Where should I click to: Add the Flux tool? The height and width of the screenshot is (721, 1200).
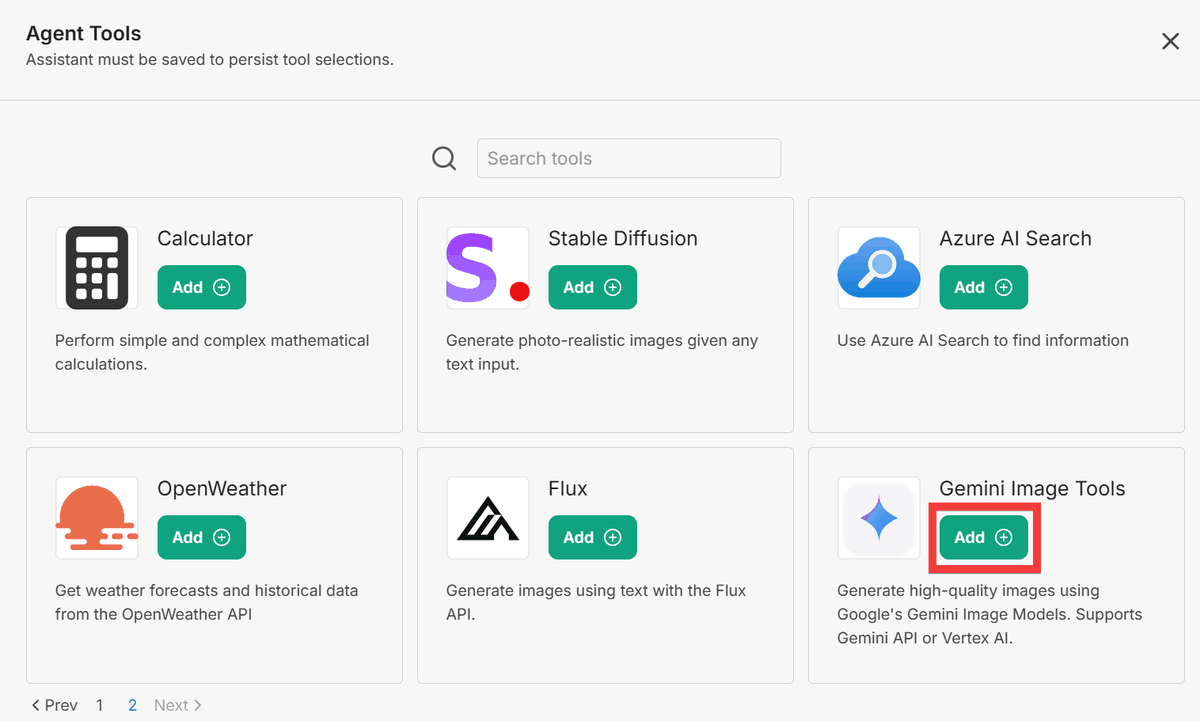click(x=592, y=537)
